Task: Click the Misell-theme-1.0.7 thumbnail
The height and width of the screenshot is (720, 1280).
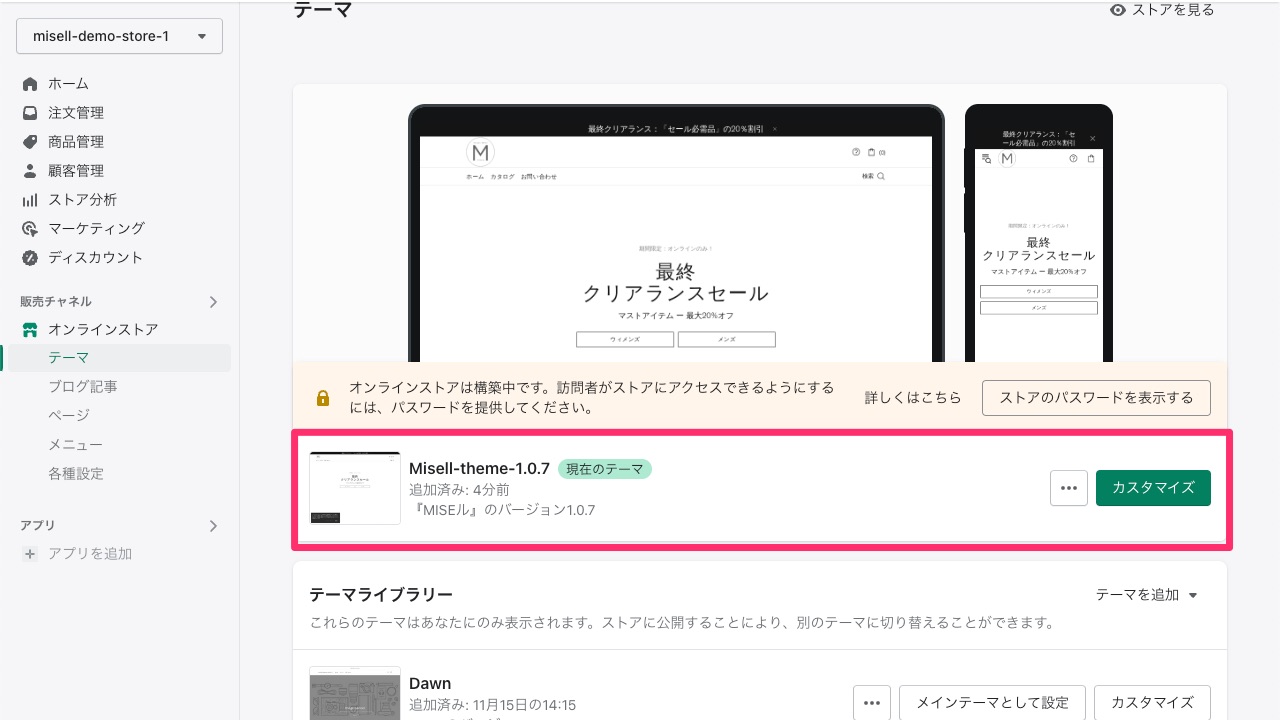Action: click(355, 488)
